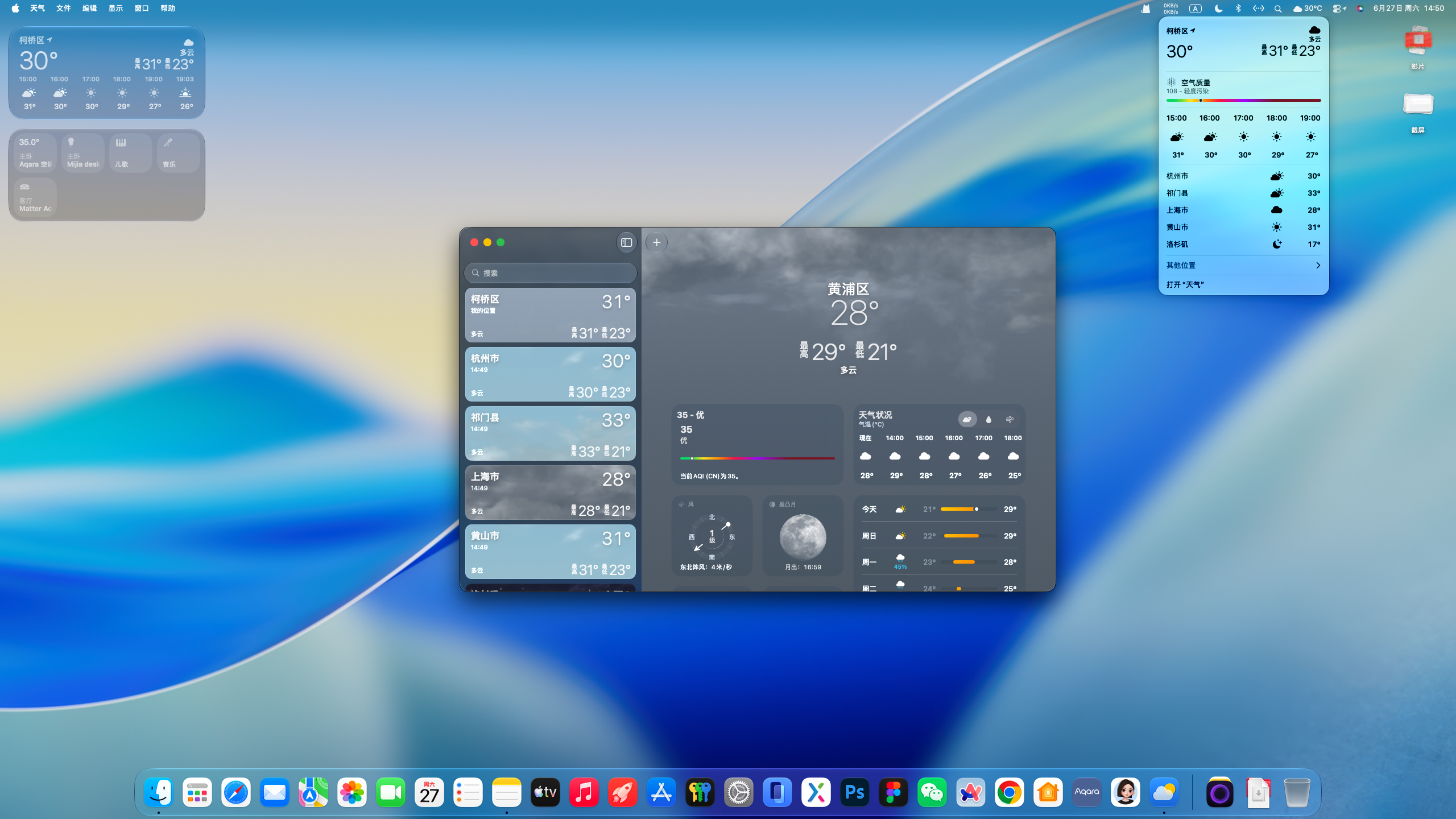Open the 窗口 menu
Image resolution: width=1456 pixels, height=819 pixels.
(x=142, y=9)
